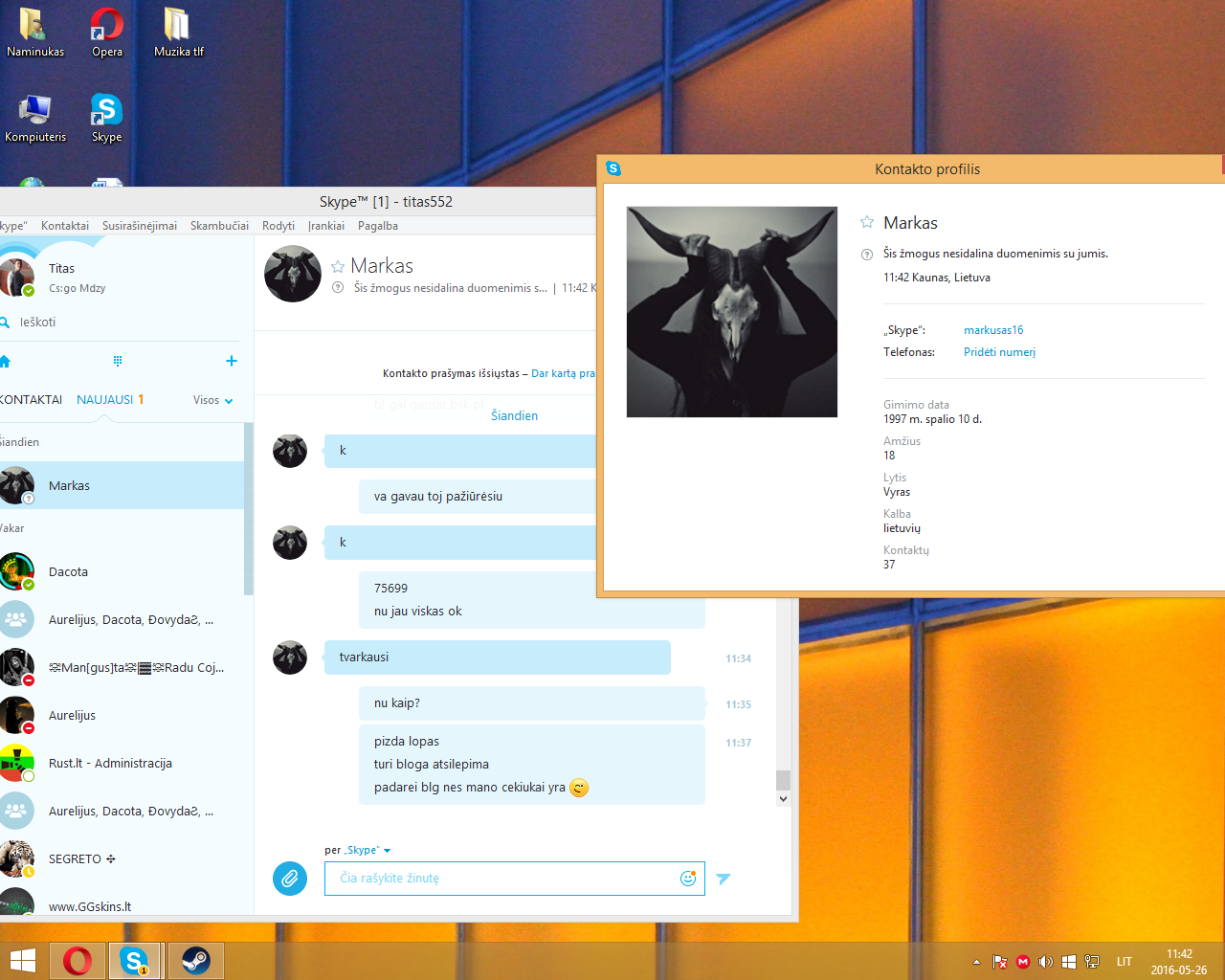Open the Pagalba menu
This screenshot has width=1225, height=980.
pyautogui.click(x=378, y=226)
